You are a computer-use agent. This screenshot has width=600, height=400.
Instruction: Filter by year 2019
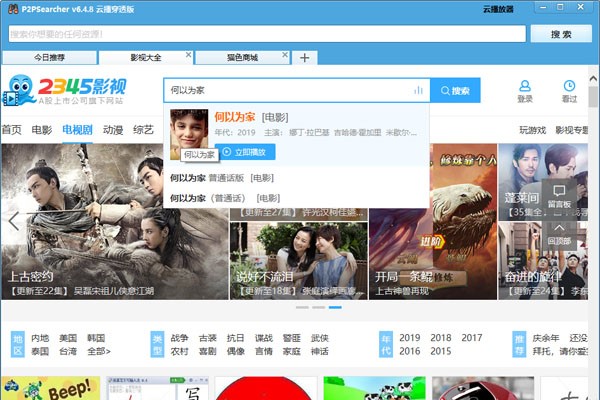(x=409, y=338)
